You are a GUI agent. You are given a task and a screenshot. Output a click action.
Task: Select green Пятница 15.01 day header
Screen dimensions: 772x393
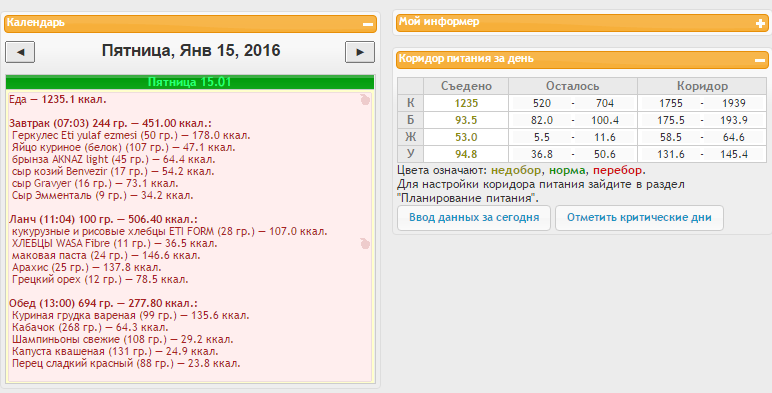(x=190, y=82)
